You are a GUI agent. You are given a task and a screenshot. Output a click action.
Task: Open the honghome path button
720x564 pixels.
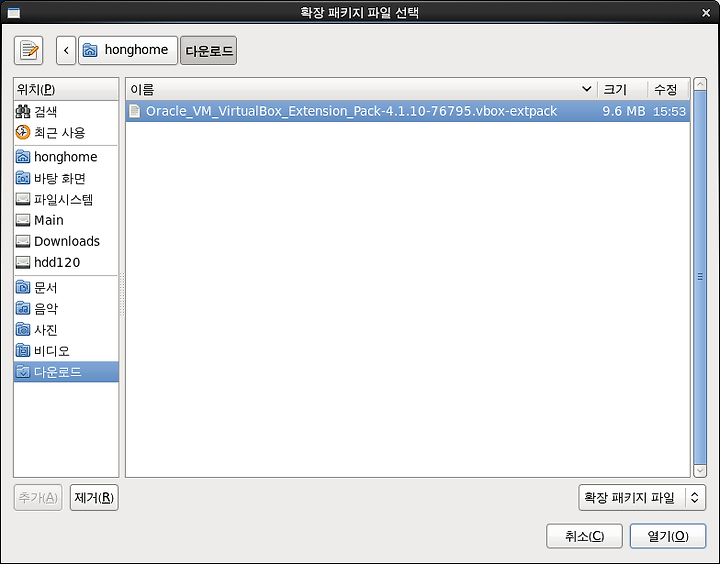[x=128, y=50]
